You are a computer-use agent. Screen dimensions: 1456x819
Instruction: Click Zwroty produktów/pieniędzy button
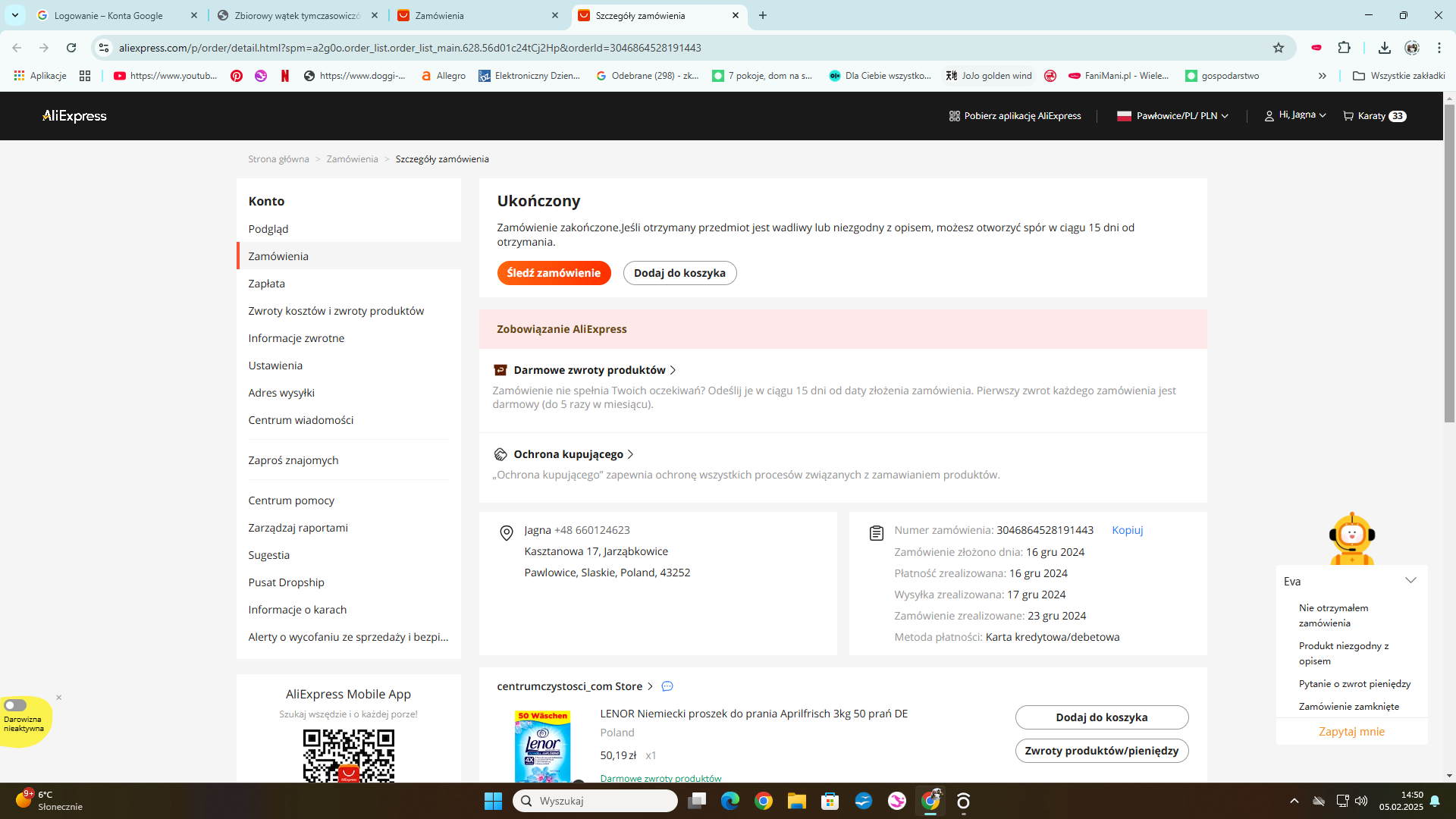coord(1101,751)
